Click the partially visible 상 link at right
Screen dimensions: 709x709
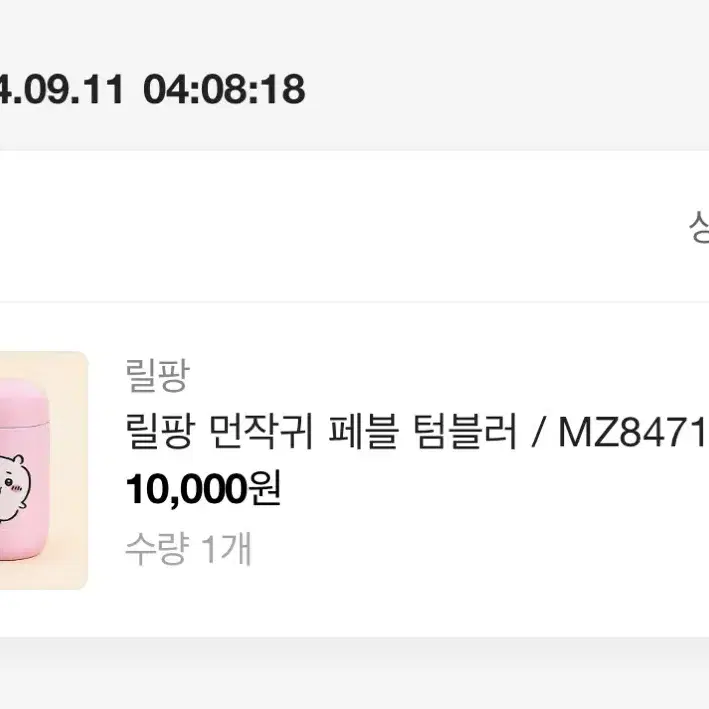pyautogui.click(x=699, y=226)
